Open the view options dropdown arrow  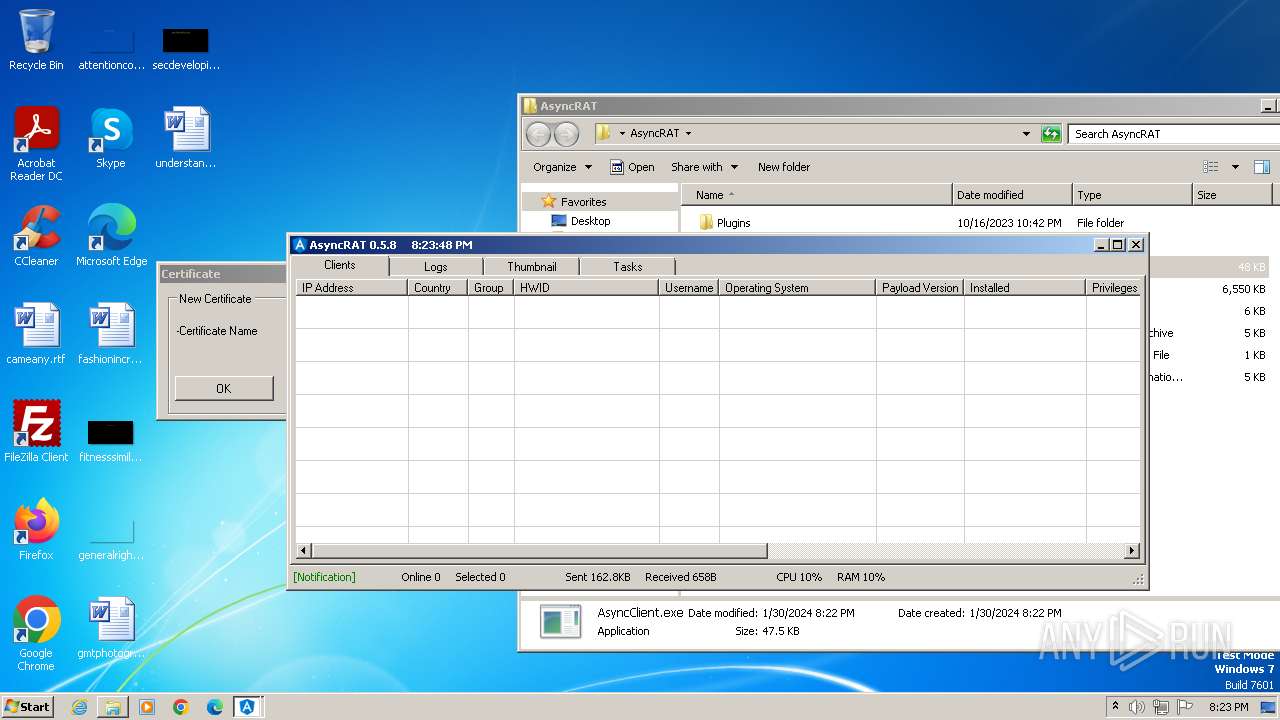click(1235, 167)
